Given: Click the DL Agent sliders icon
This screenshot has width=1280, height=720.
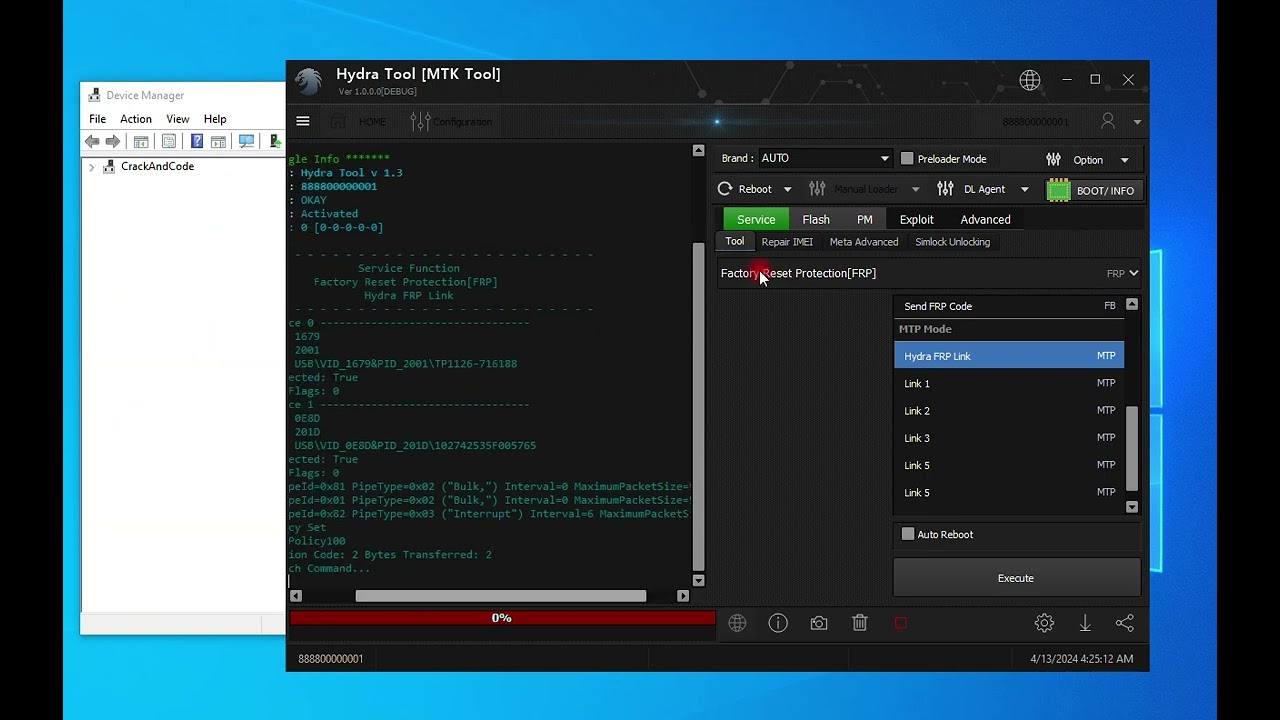Looking at the screenshot, I should pyautogui.click(x=945, y=189).
